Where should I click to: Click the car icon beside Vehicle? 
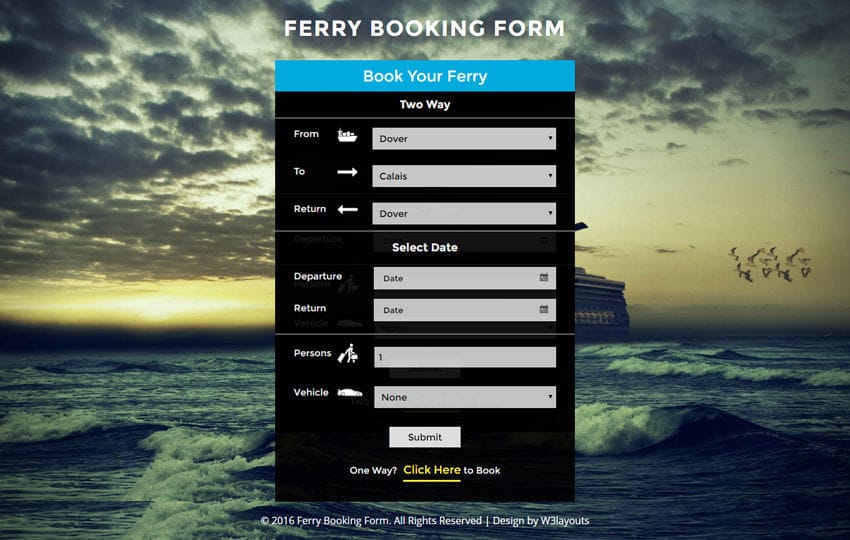[350, 392]
